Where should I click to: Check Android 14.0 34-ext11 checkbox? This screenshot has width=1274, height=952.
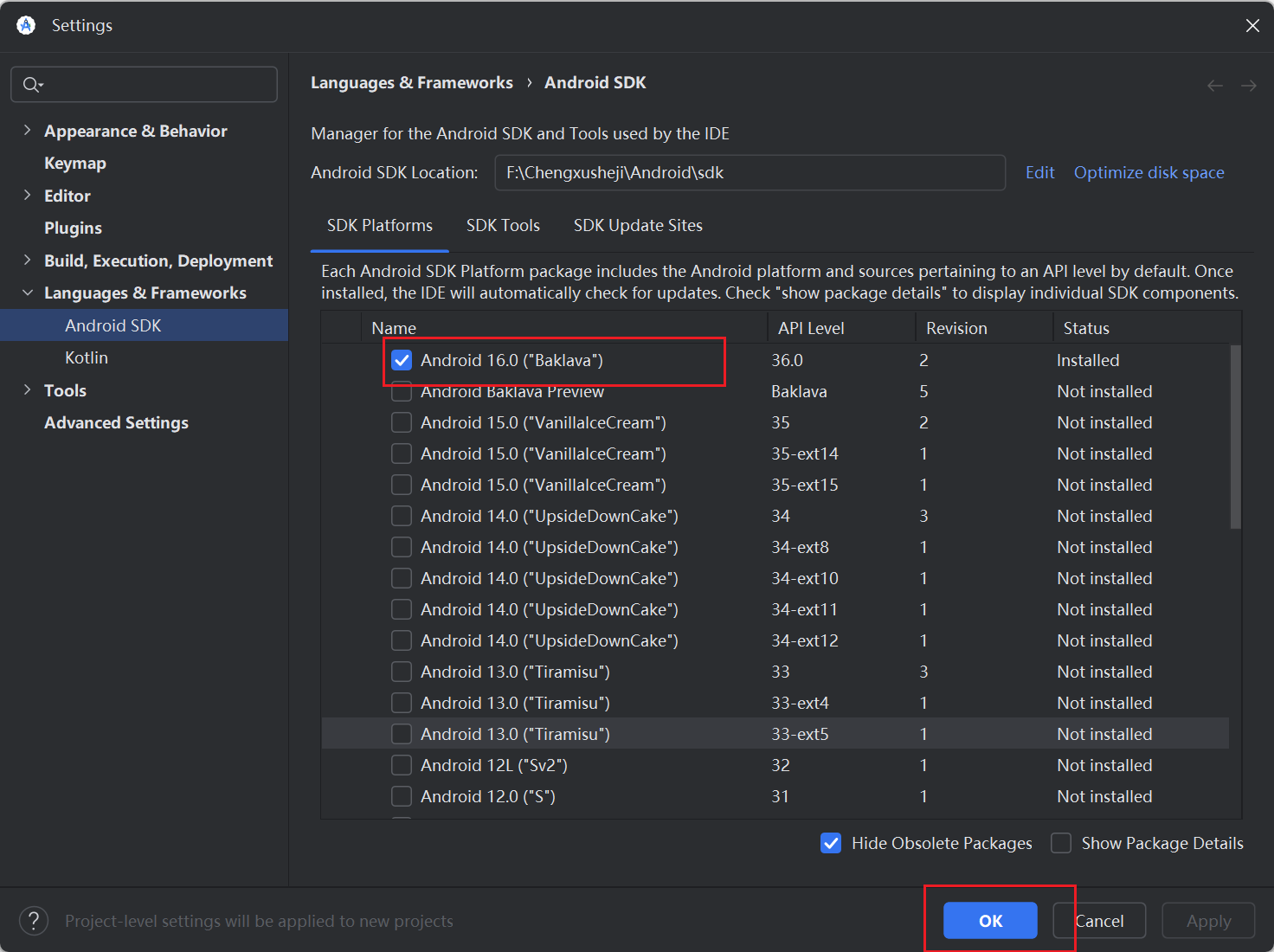tap(402, 609)
